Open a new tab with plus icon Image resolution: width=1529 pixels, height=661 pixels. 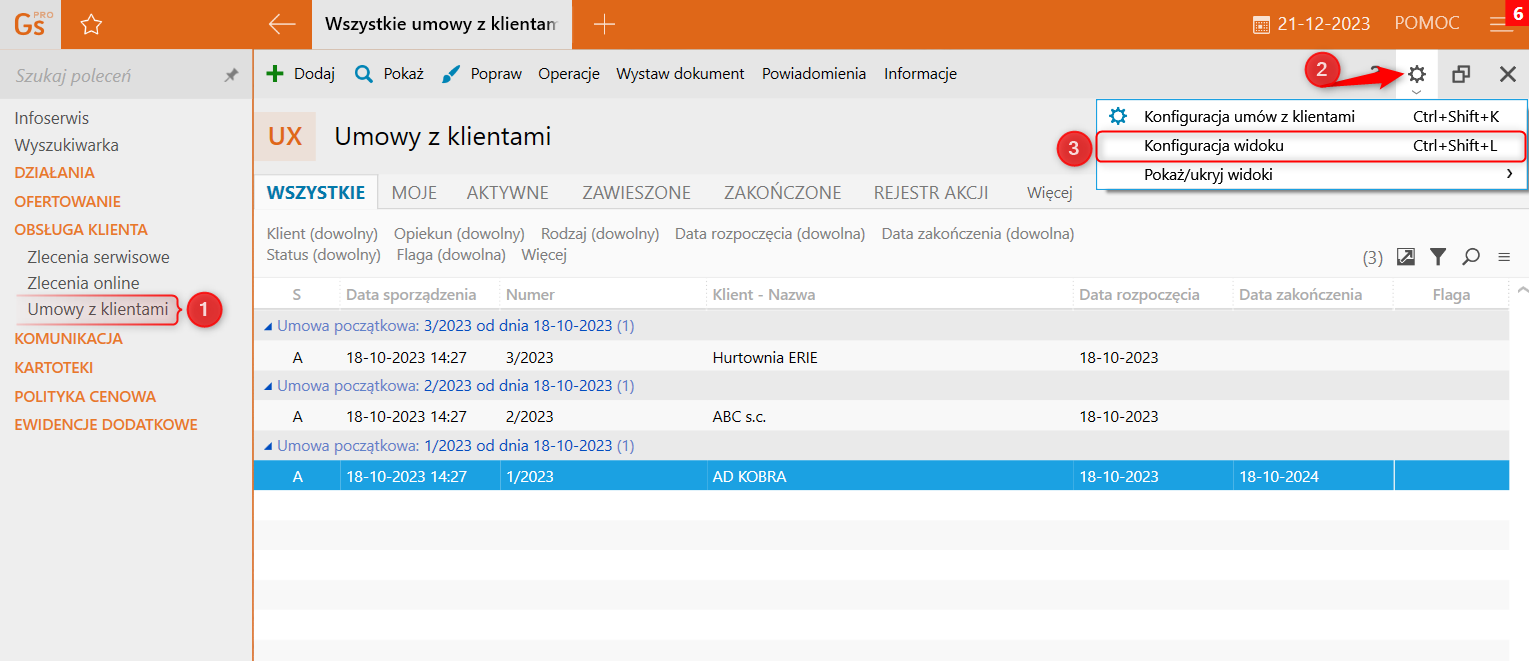[x=604, y=25]
